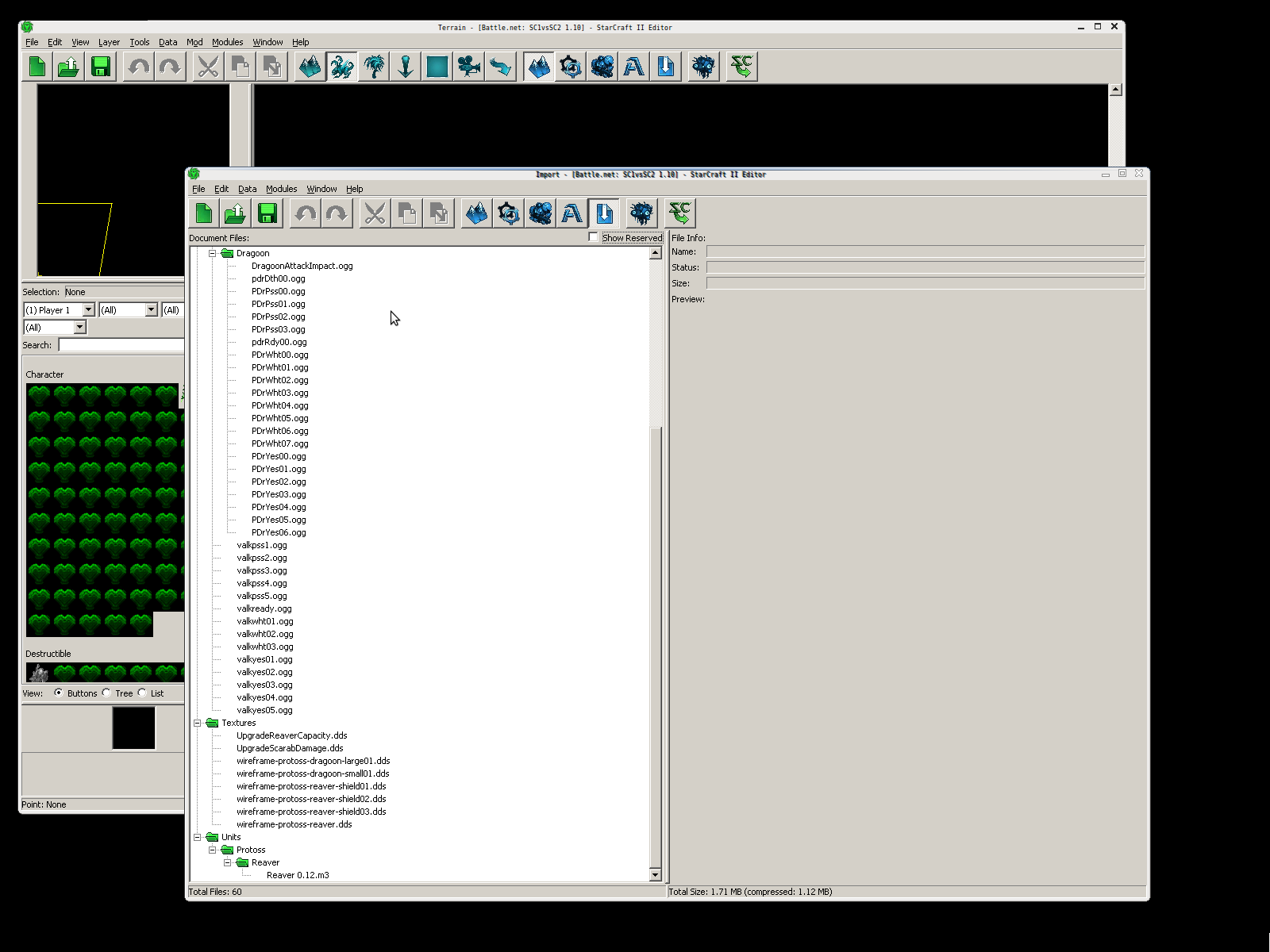Select wireframe-protoss-reaver.dds file
This screenshot has height=952, width=1270.
coord(294,824)
